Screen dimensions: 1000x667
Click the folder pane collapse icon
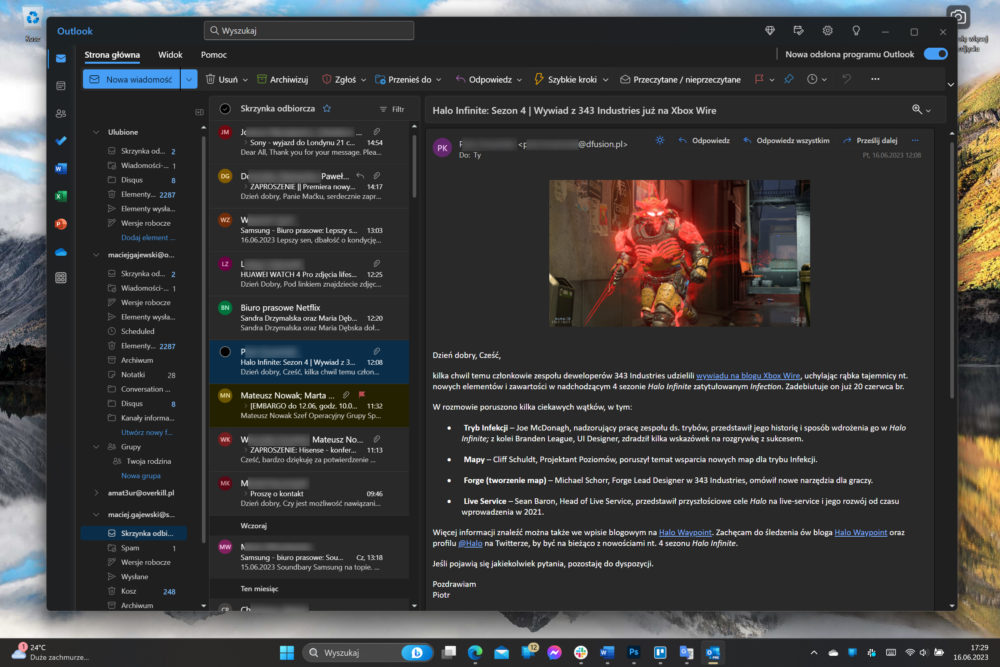click(199, 112)
